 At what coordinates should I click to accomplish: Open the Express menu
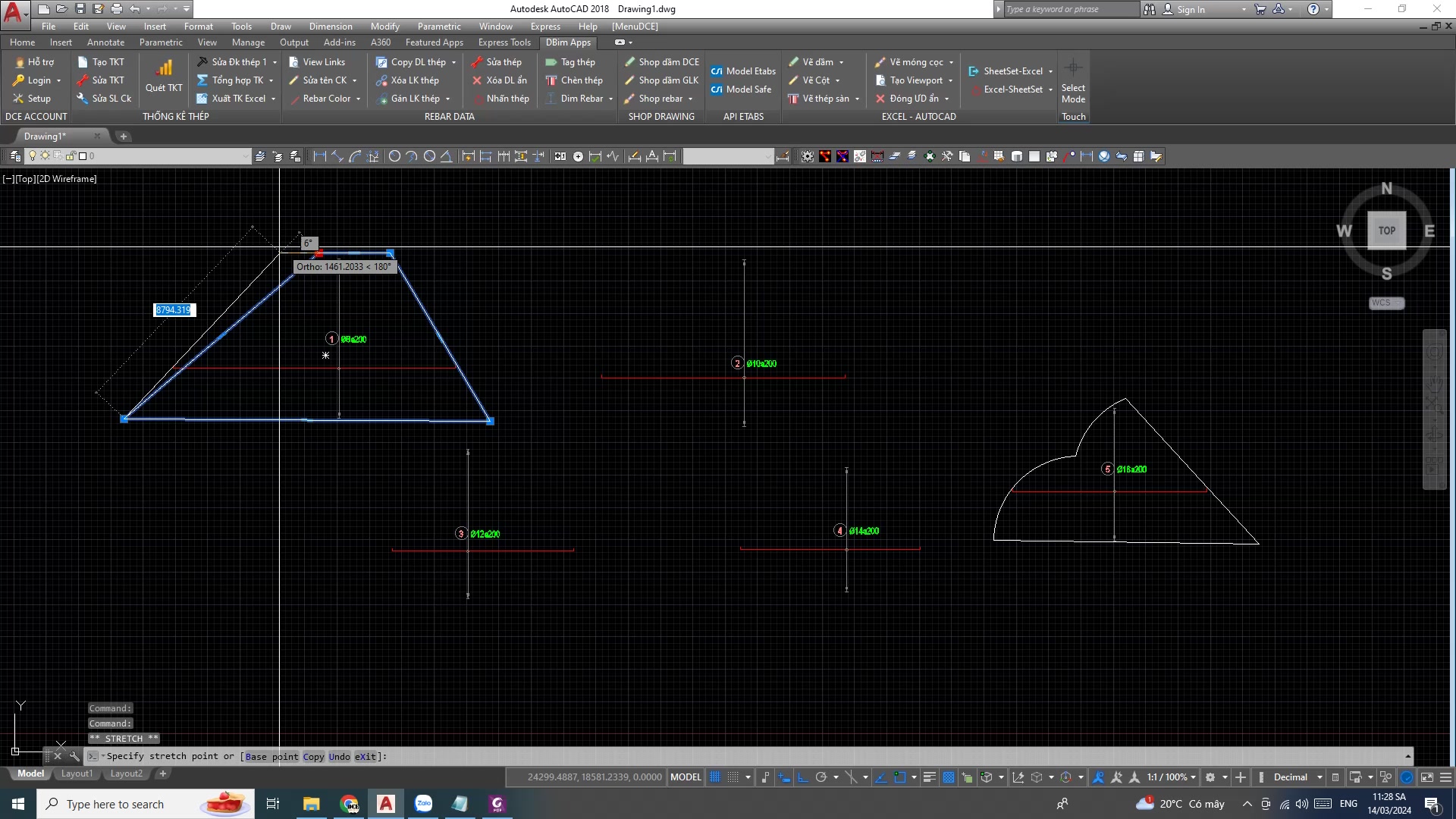545,27
